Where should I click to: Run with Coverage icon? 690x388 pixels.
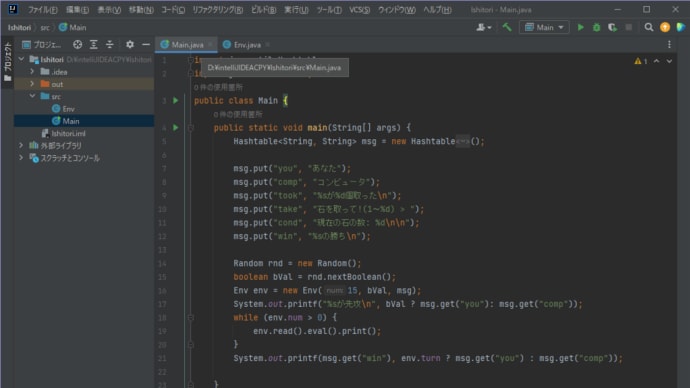612,27
